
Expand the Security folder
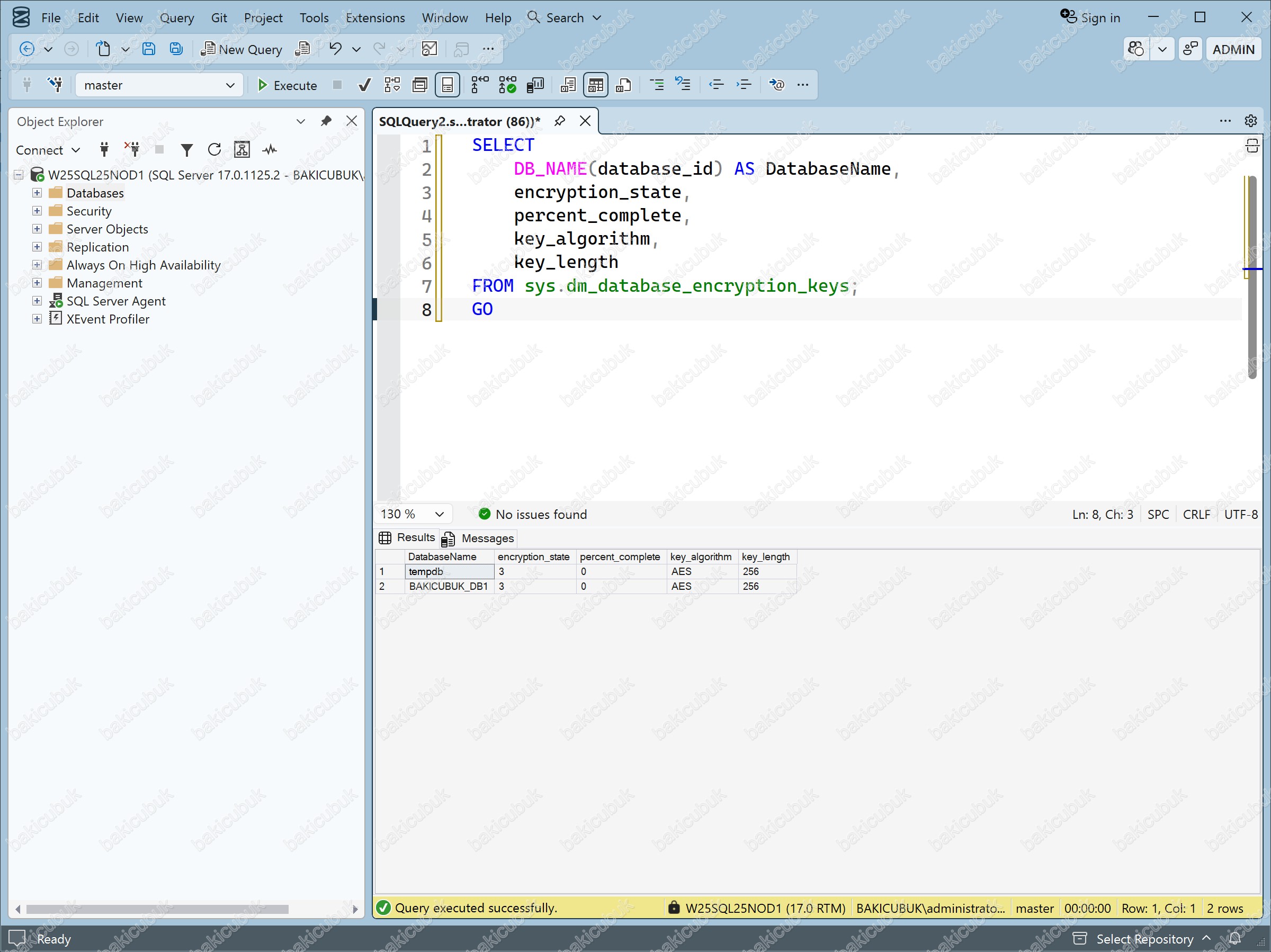coord(37,211)
